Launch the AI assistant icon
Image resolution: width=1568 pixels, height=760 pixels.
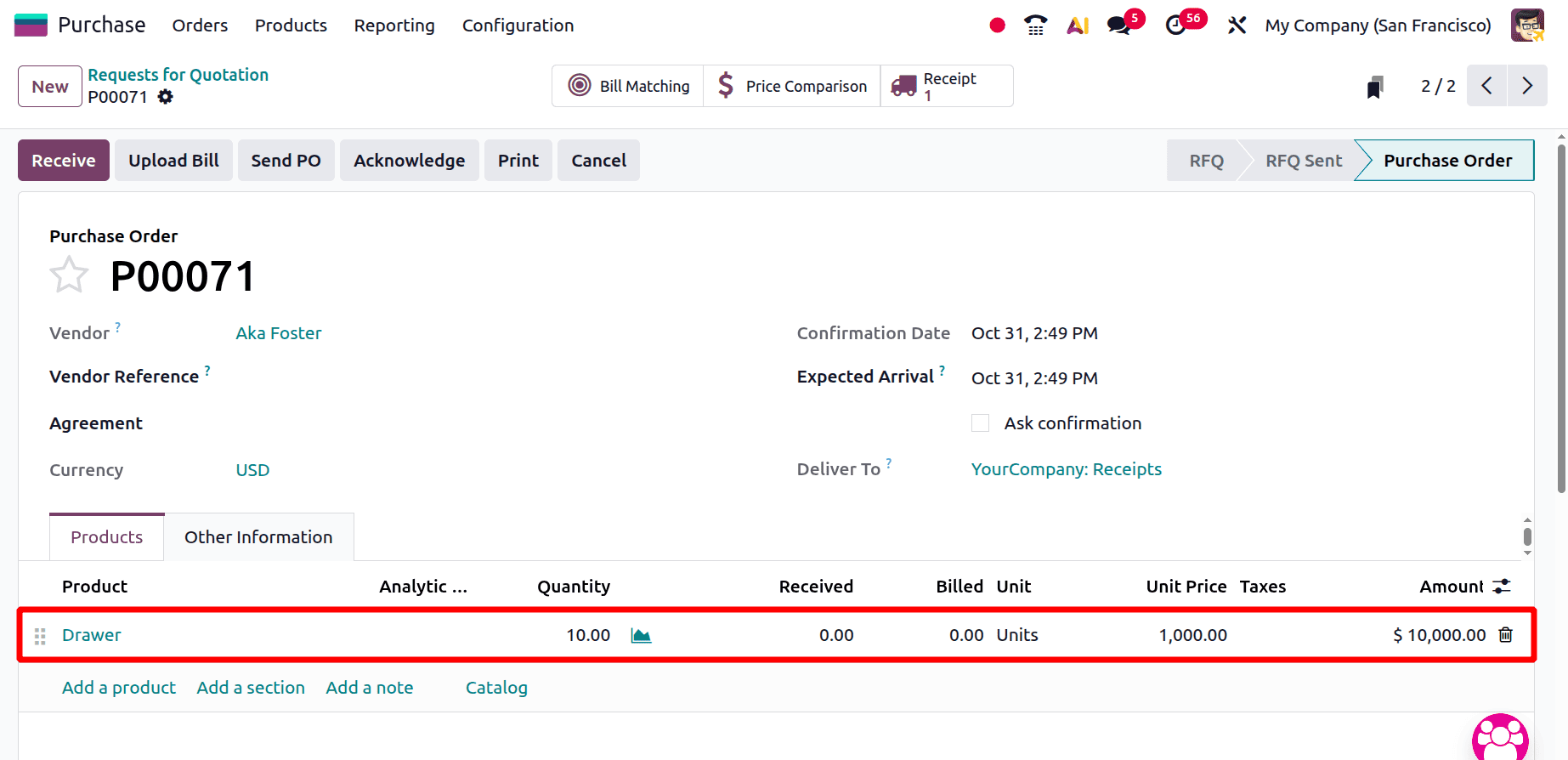pos(1076,26)
